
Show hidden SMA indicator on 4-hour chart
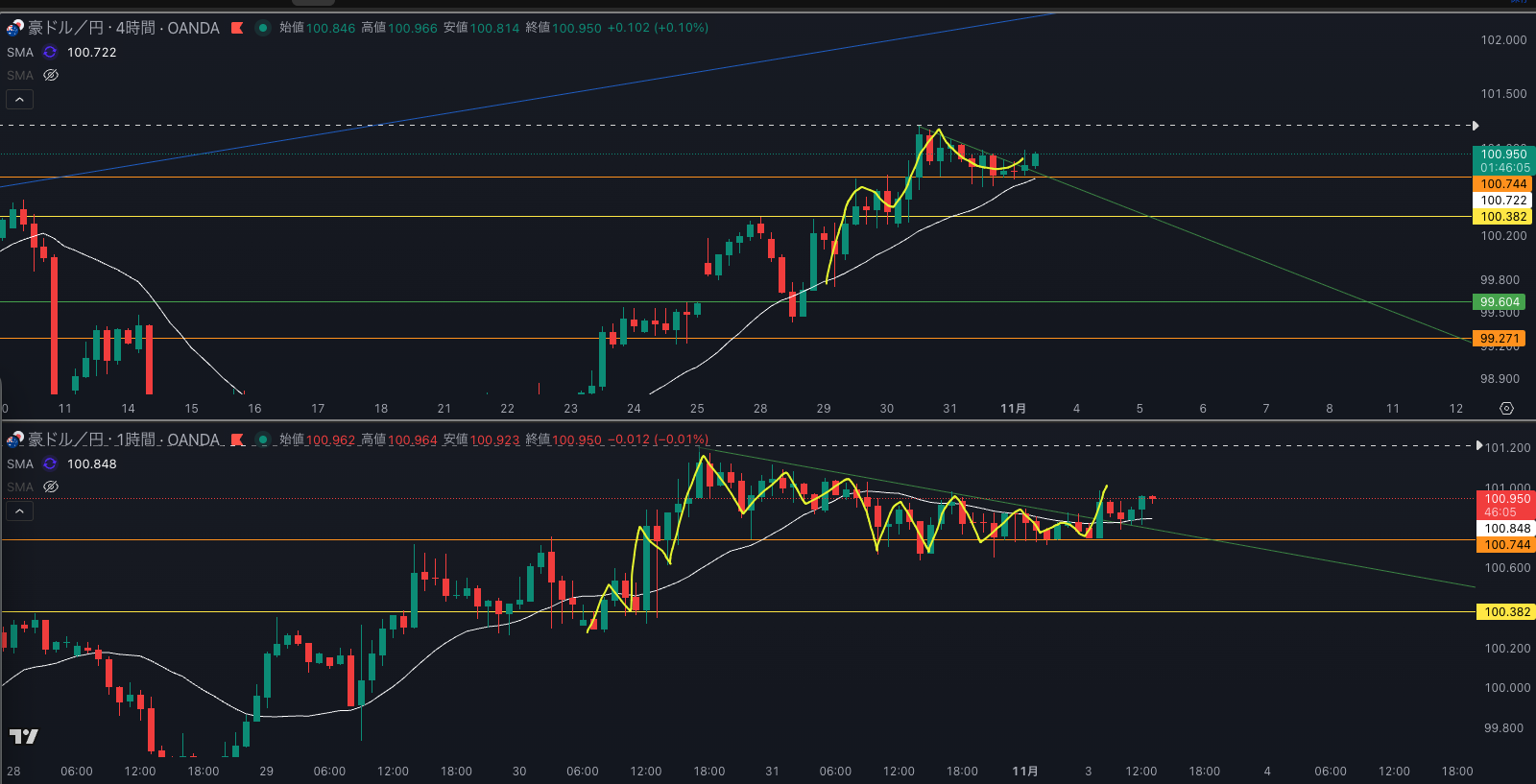pyautogui.click(x=51, y=75)
